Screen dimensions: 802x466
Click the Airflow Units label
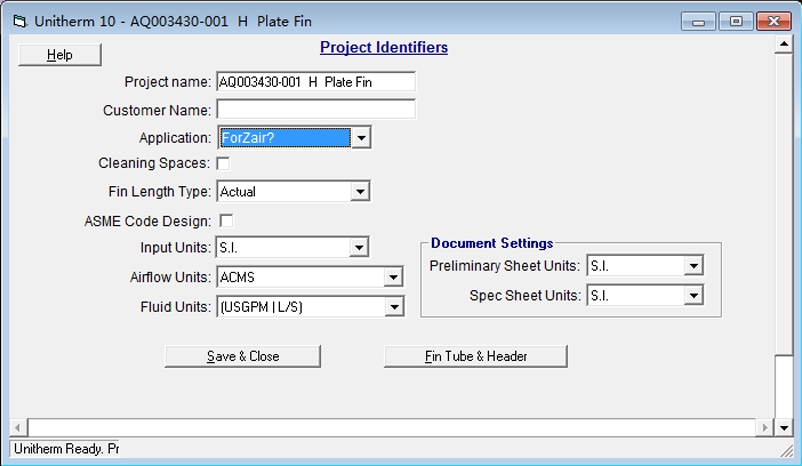pyautogui.click(x=170, y=277)
